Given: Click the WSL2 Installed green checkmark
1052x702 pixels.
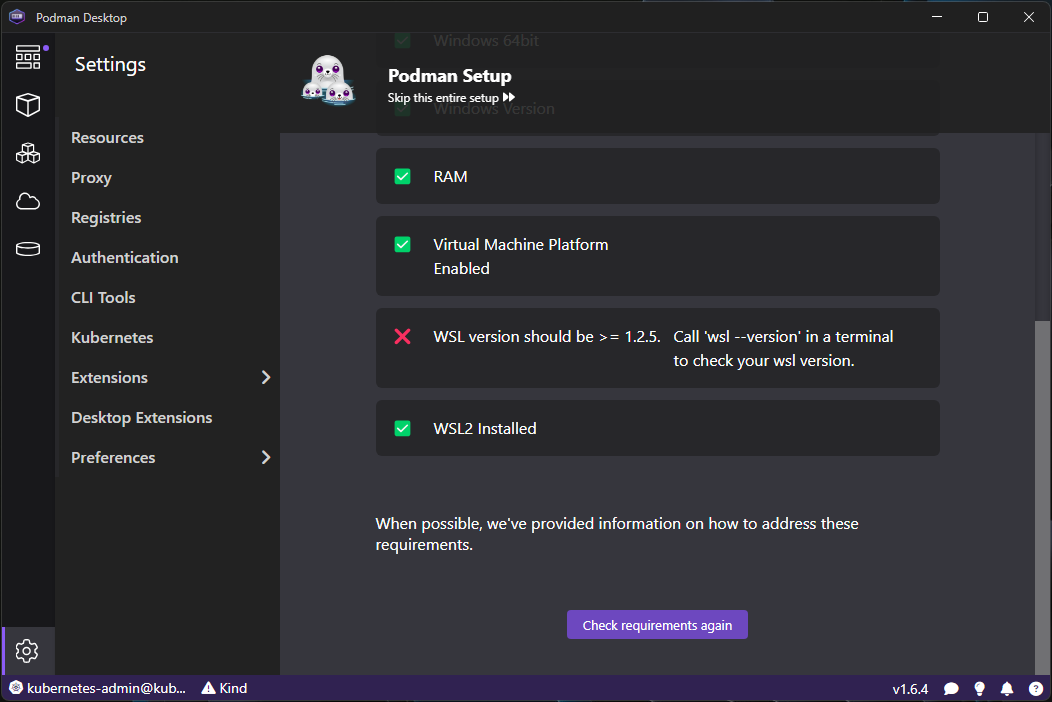Looking at the screenshot, I should click(403, 428).
